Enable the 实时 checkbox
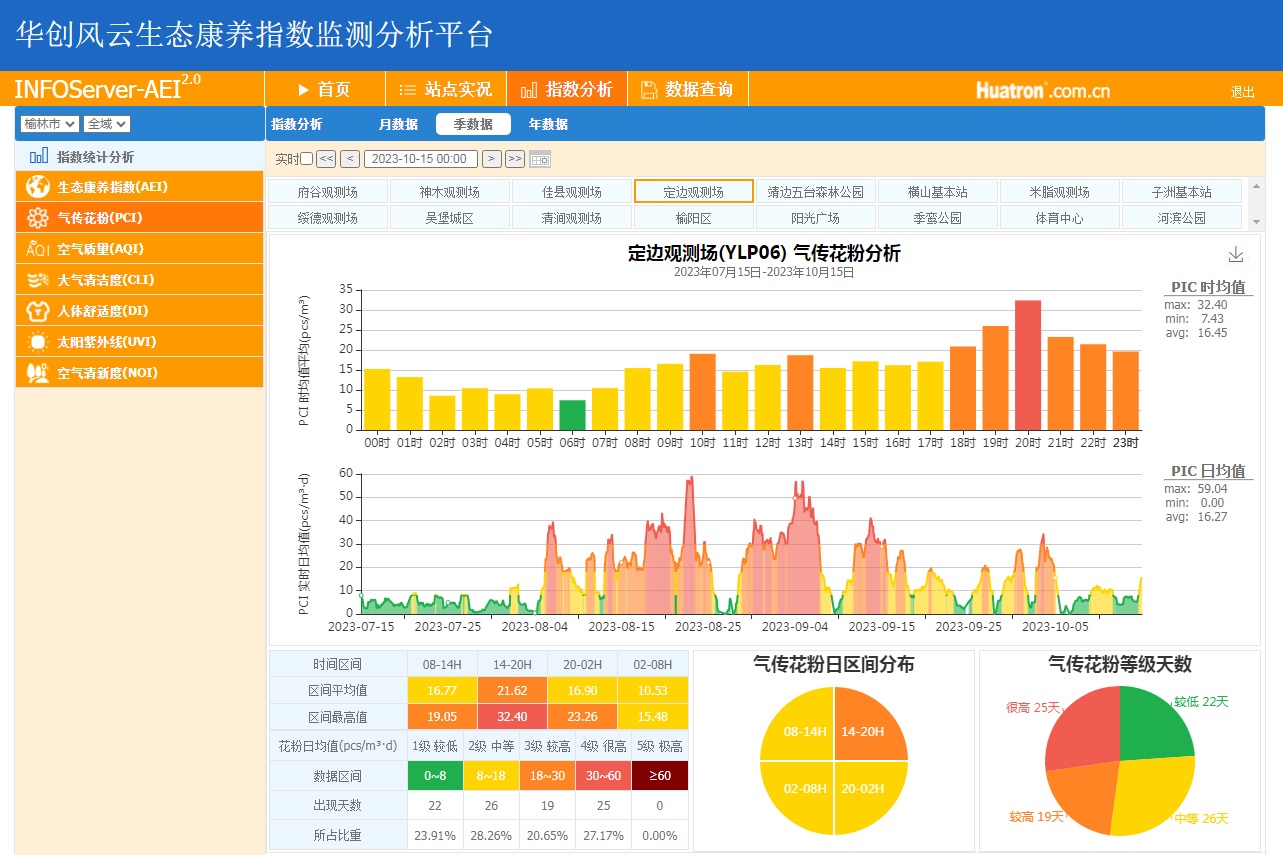The height and width of the screenshot is (855, 1283). [x=307, y=159]
